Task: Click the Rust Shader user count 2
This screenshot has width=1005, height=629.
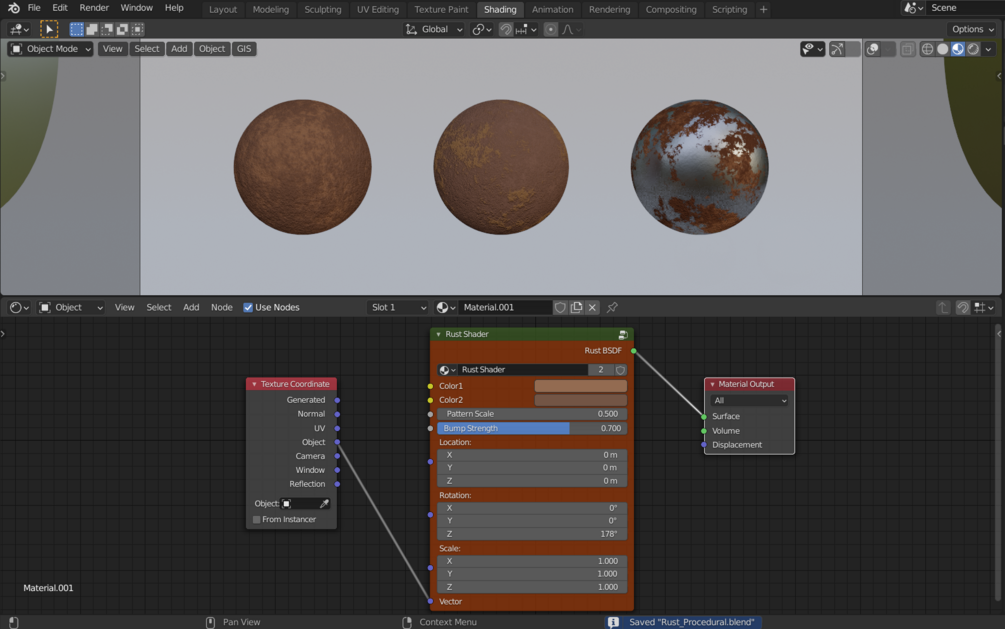Action: pyautogui.click(x=601, y=370)
